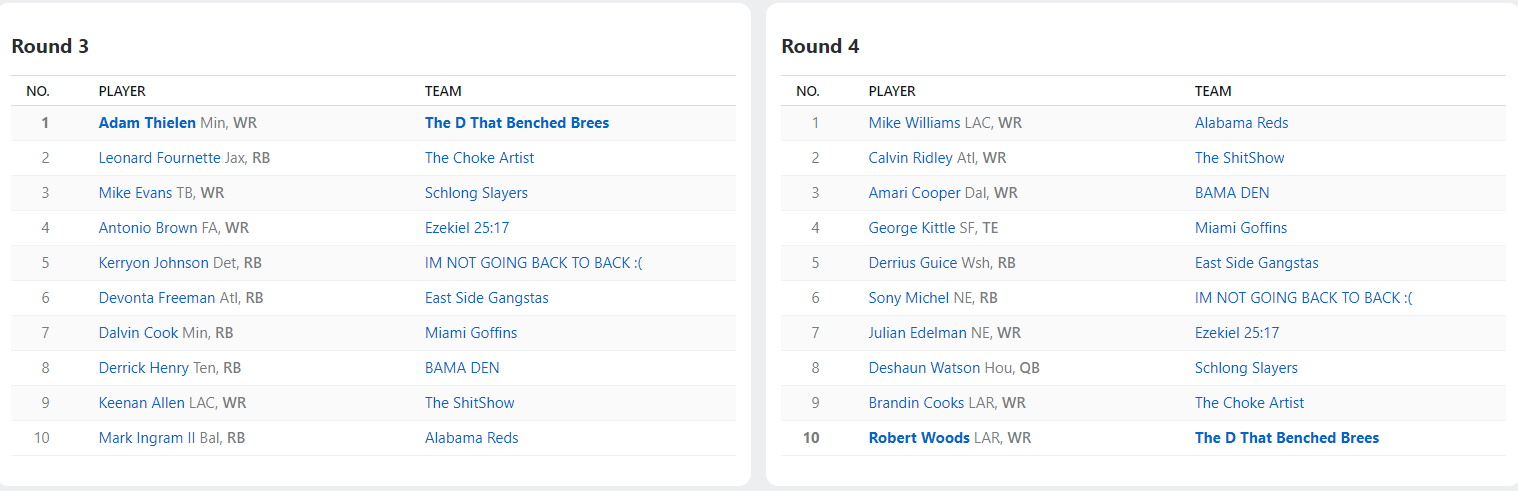Screen dimensions: 1518x491
Task: Click Dalvin Cook player link
Action: click(138, 333)
